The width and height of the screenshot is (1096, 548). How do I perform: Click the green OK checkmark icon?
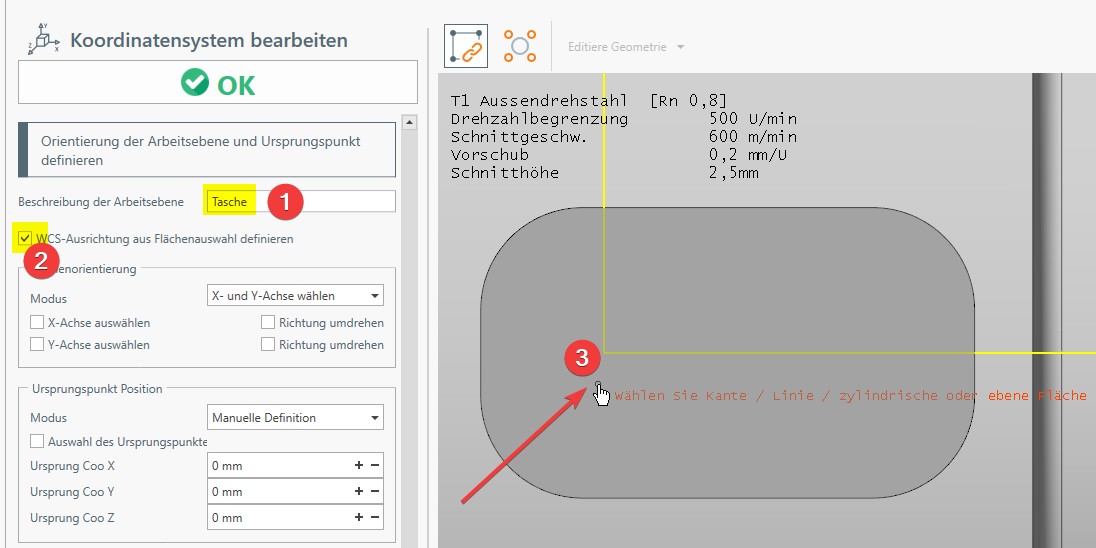194,83
